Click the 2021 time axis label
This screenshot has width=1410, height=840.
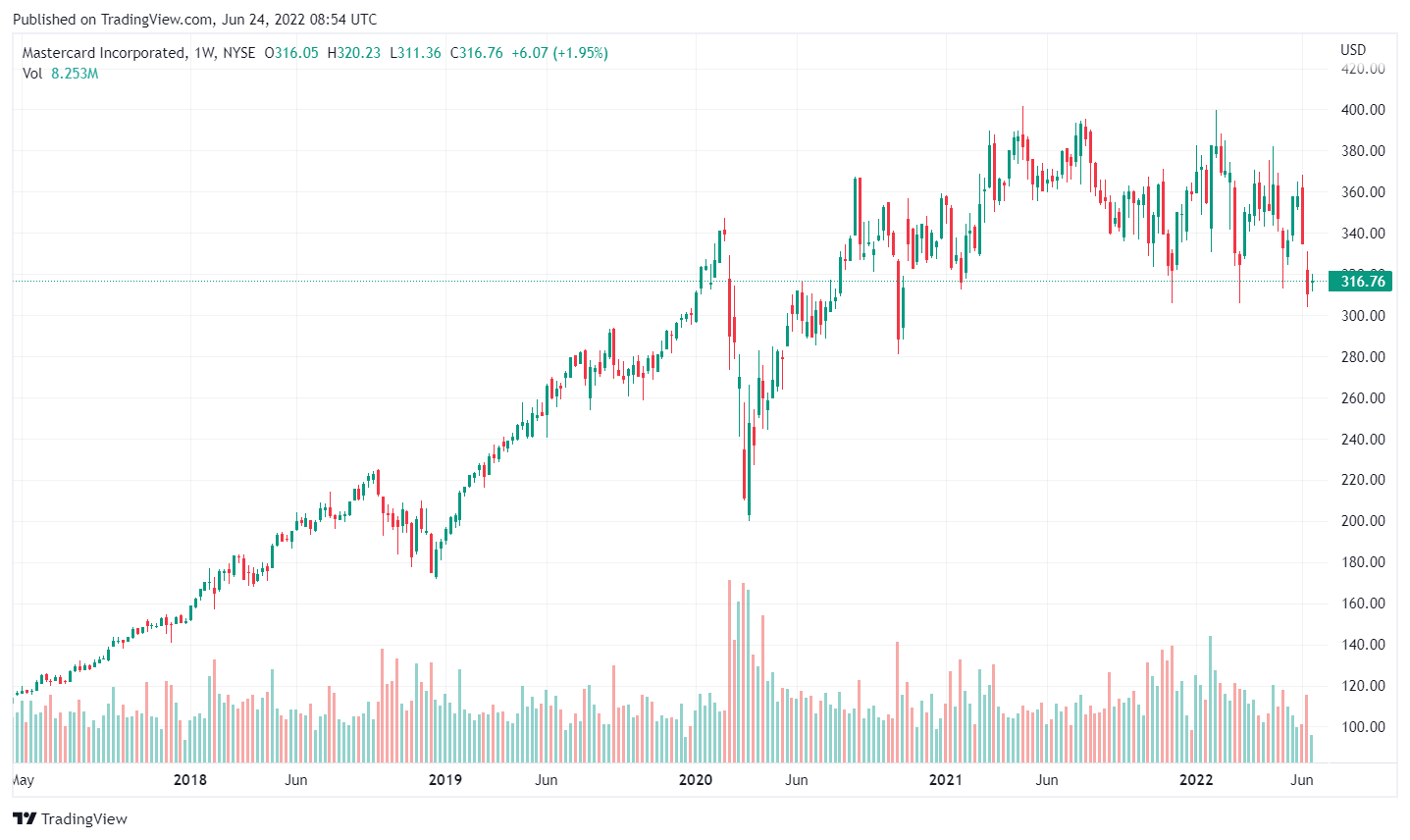coord(946,780)
